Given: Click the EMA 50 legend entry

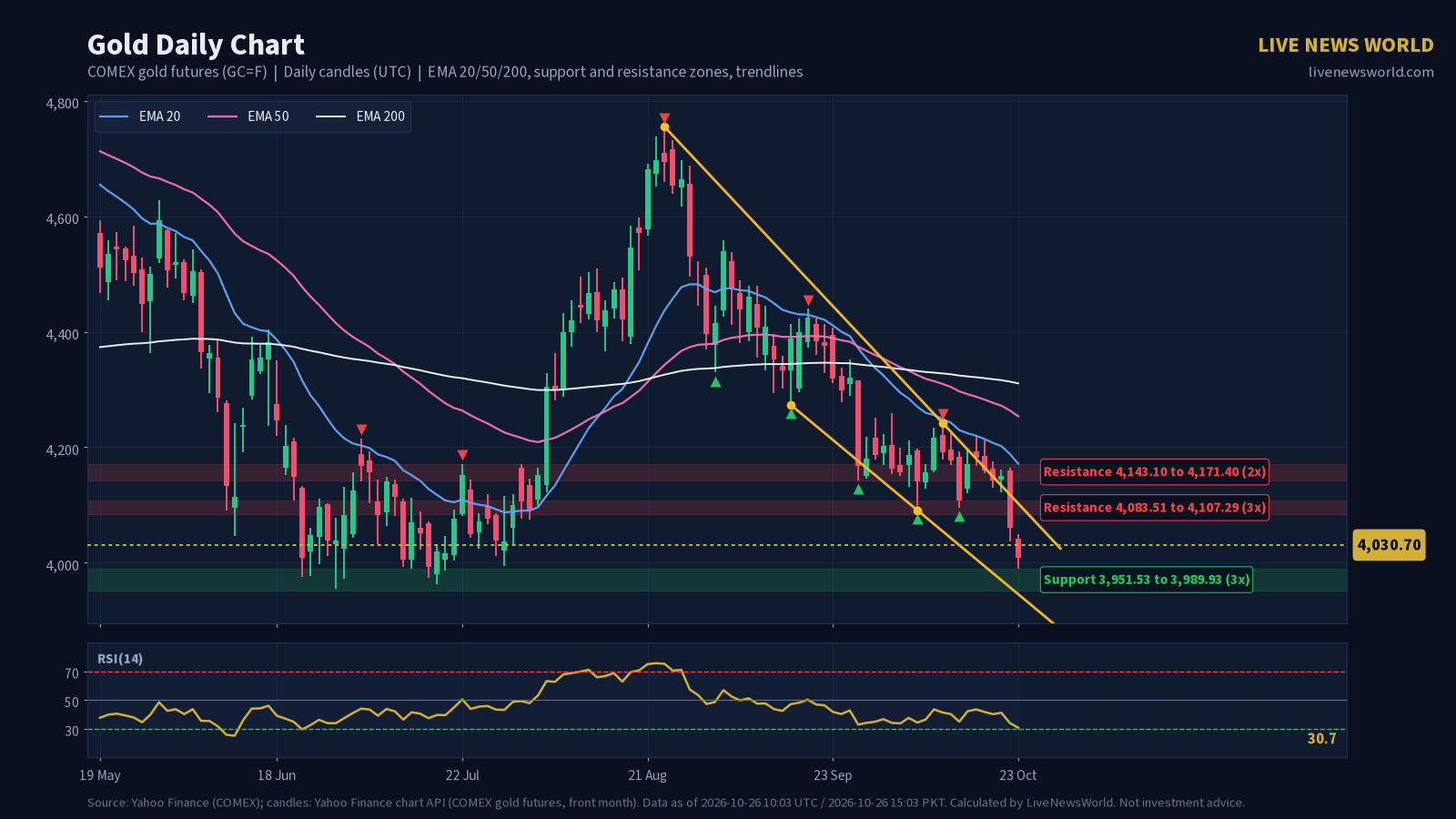Looking at the screenshot, I should [x=248, y=116].
